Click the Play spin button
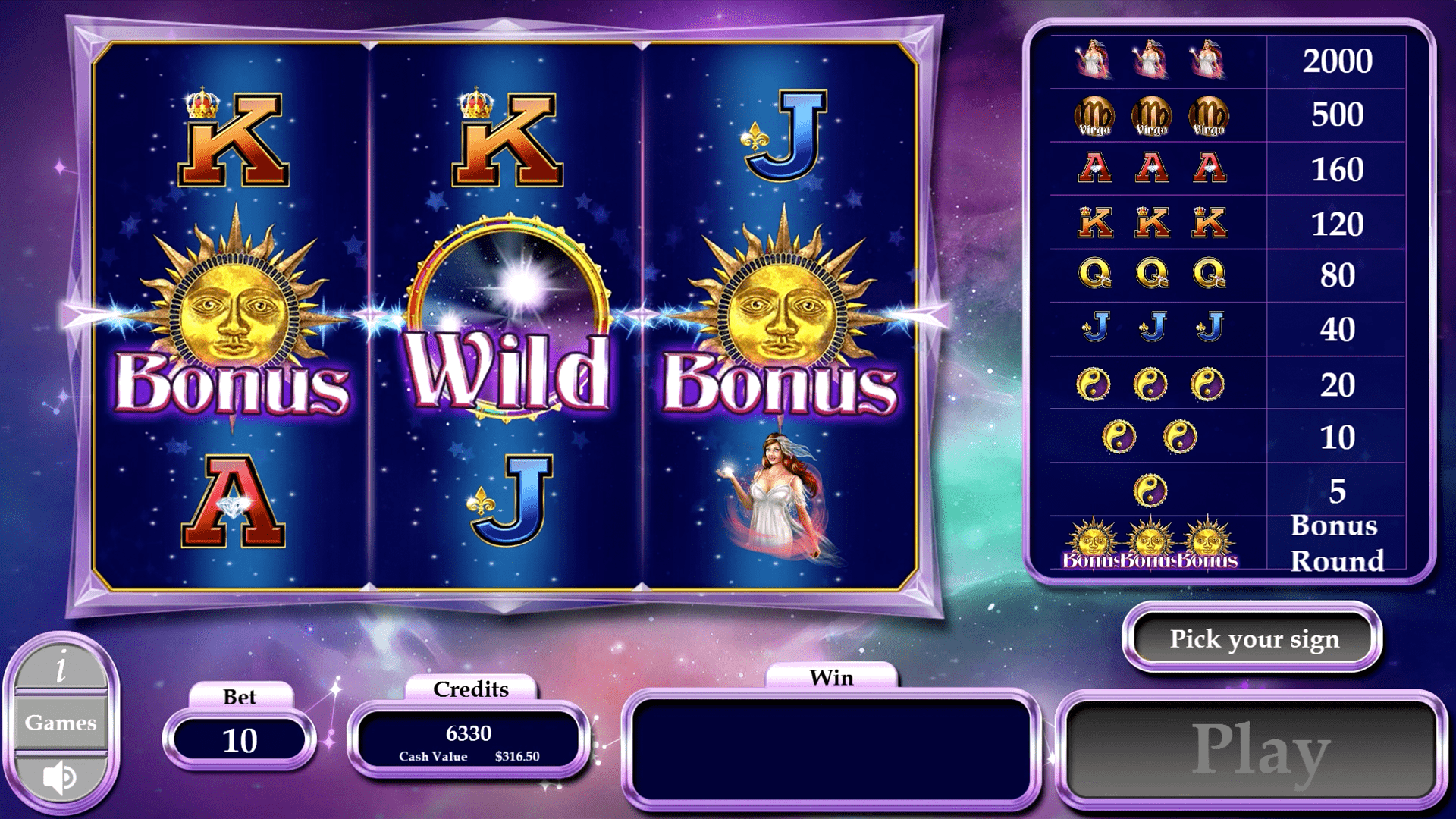This screenshot has width=1456, height=819. coord(1253,749)
